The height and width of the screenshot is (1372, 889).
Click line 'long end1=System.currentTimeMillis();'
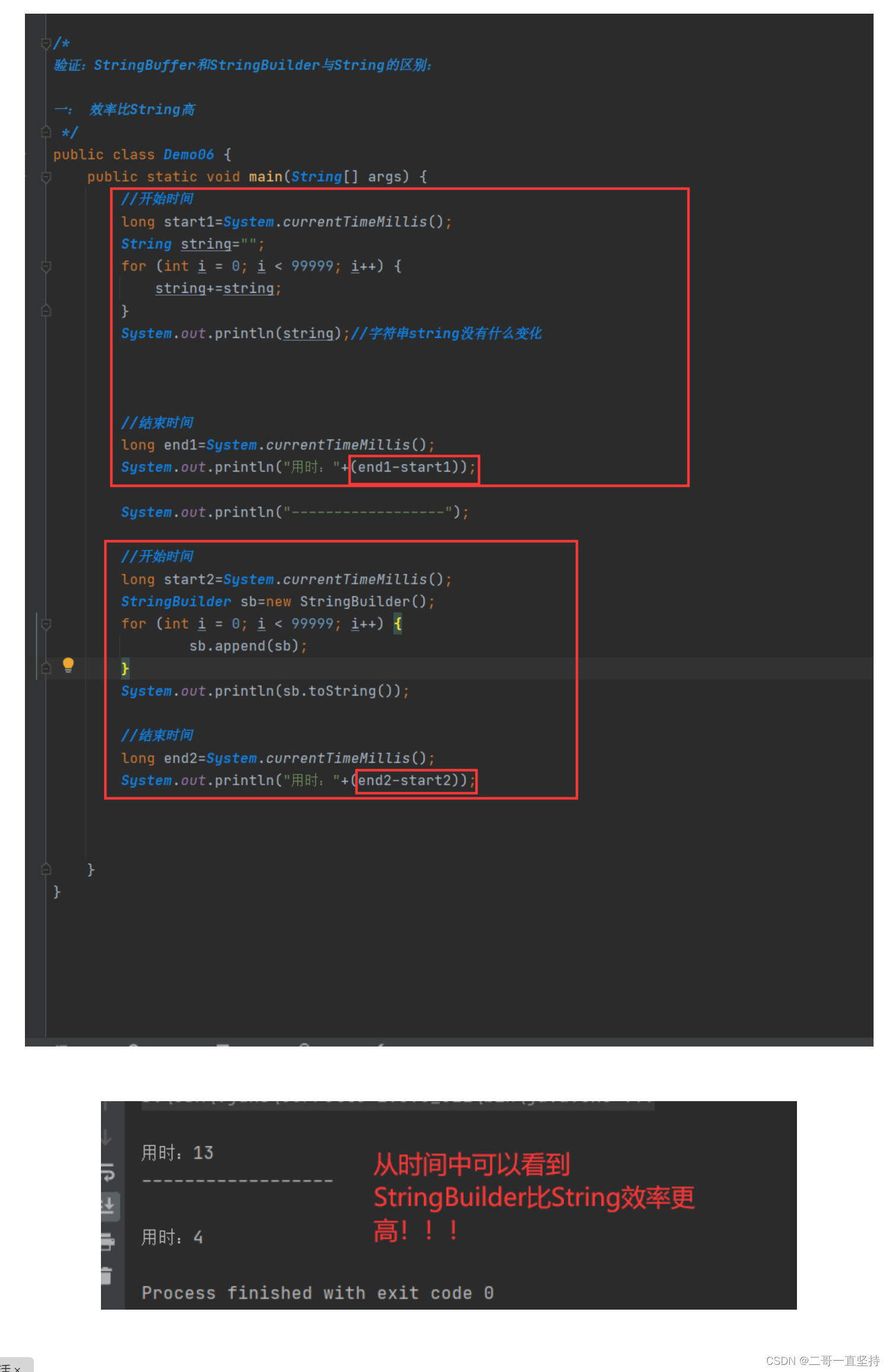click(x=278, y=445)
